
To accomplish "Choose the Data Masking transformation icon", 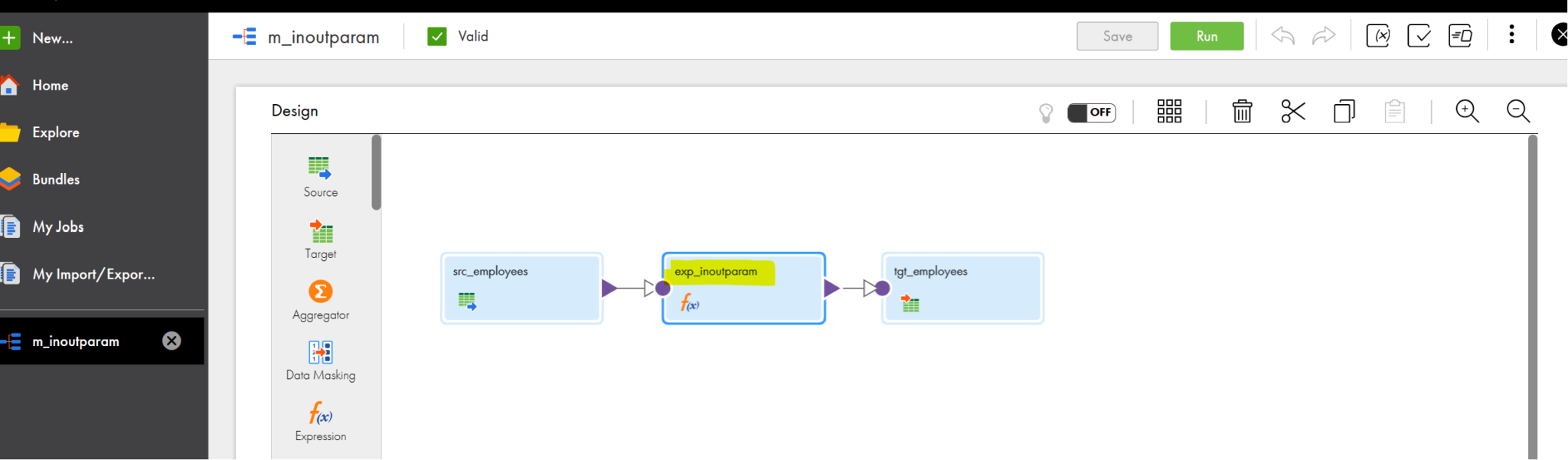I will point(320,352).
